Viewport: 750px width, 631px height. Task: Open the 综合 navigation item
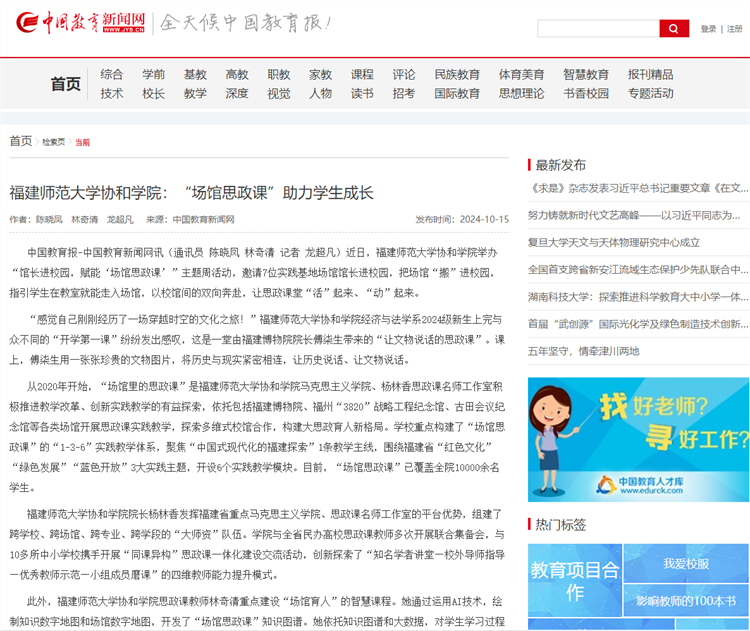pos(111,74)
